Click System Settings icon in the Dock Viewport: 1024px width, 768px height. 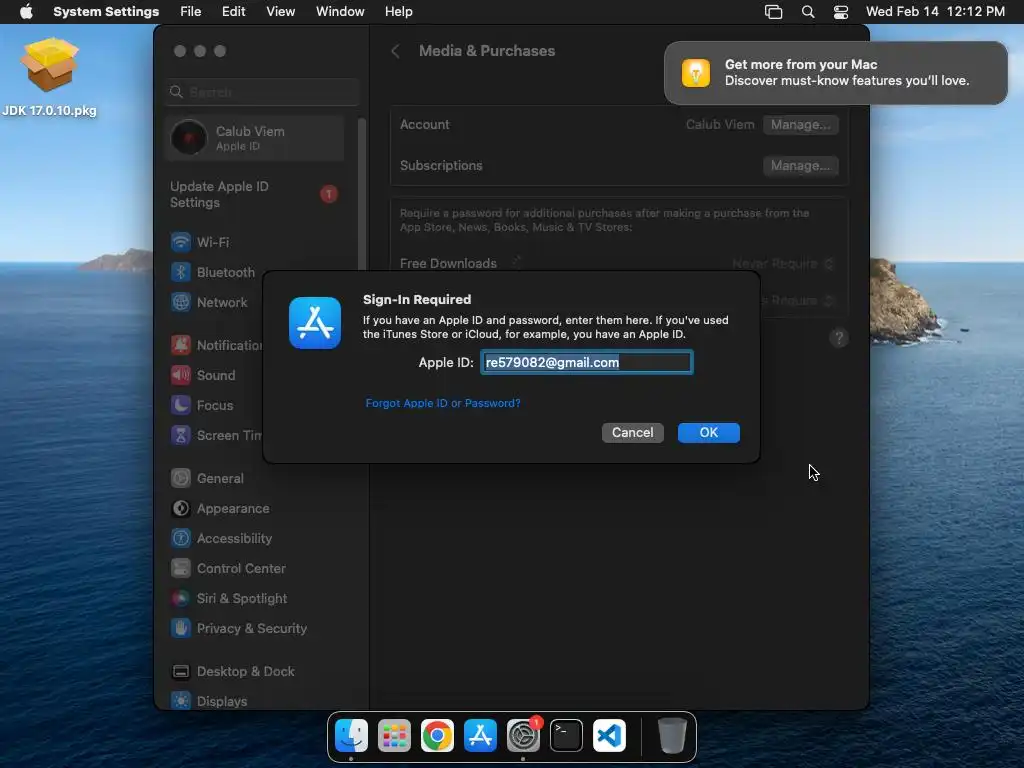[x=523, y=735]
